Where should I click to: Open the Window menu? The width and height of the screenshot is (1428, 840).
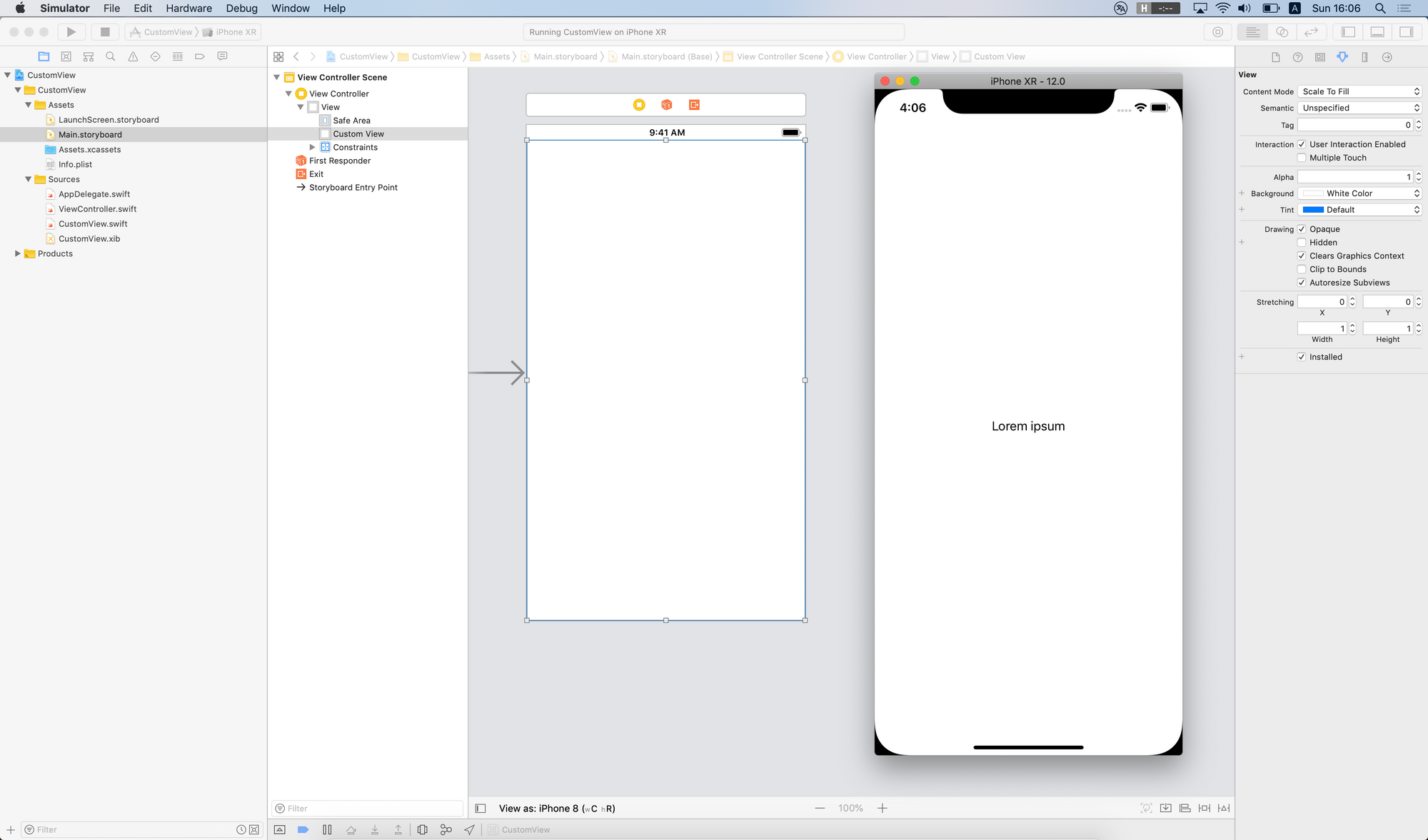pyautogui.click(x=291, y=9)
